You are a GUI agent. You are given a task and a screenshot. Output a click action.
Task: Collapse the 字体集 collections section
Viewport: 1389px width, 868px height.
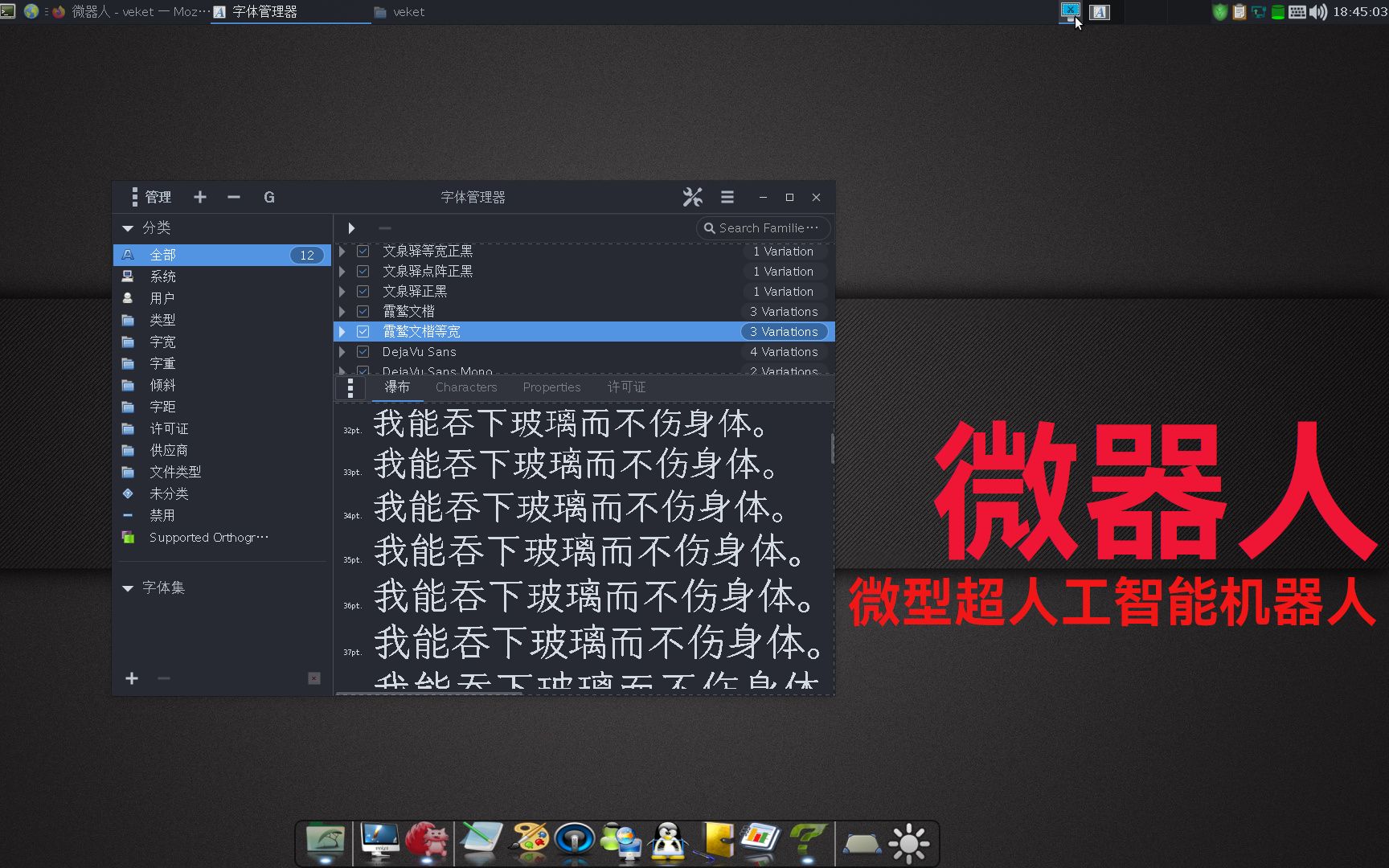pyautogui.click(x=128, y=588)
